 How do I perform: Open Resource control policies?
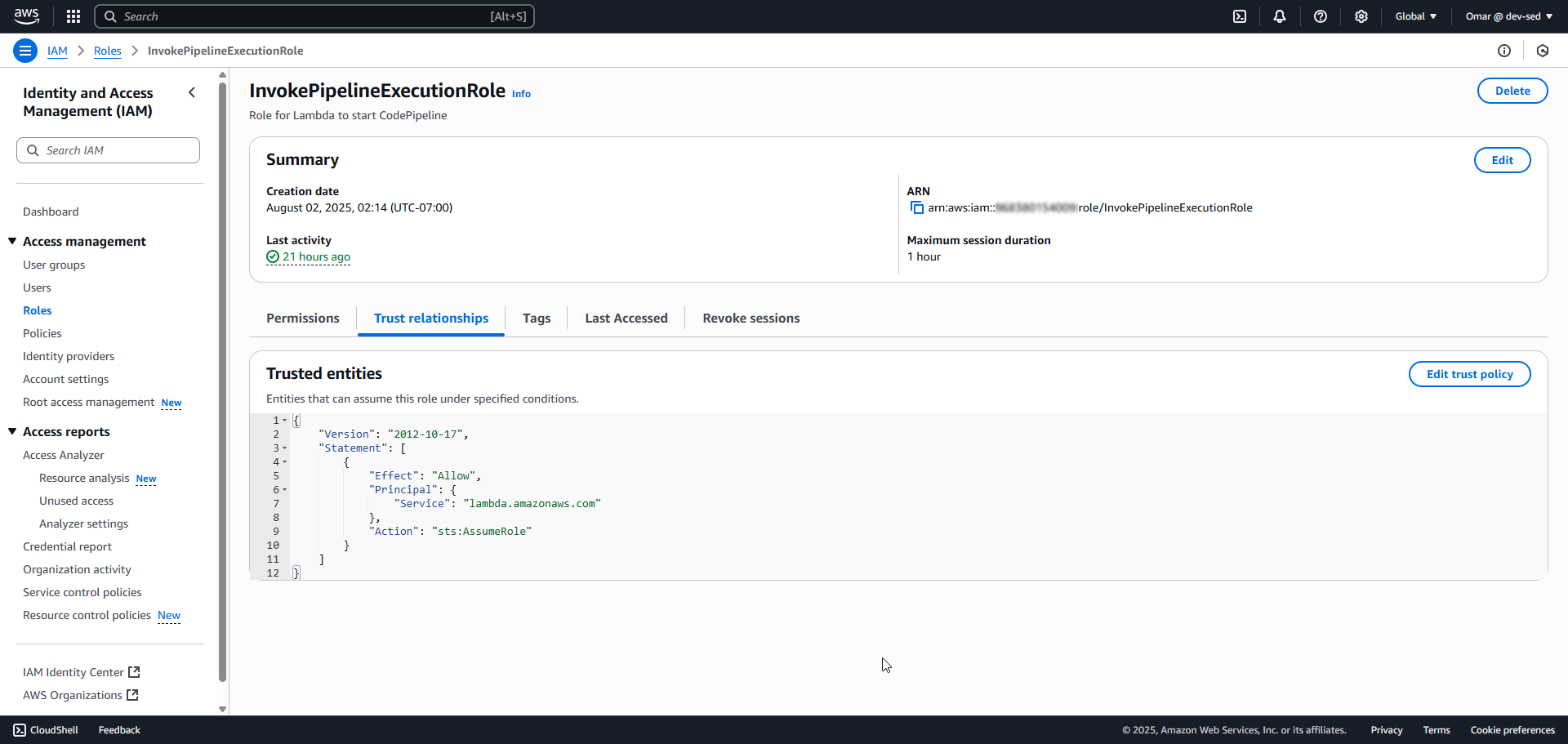tap(87, 615)
